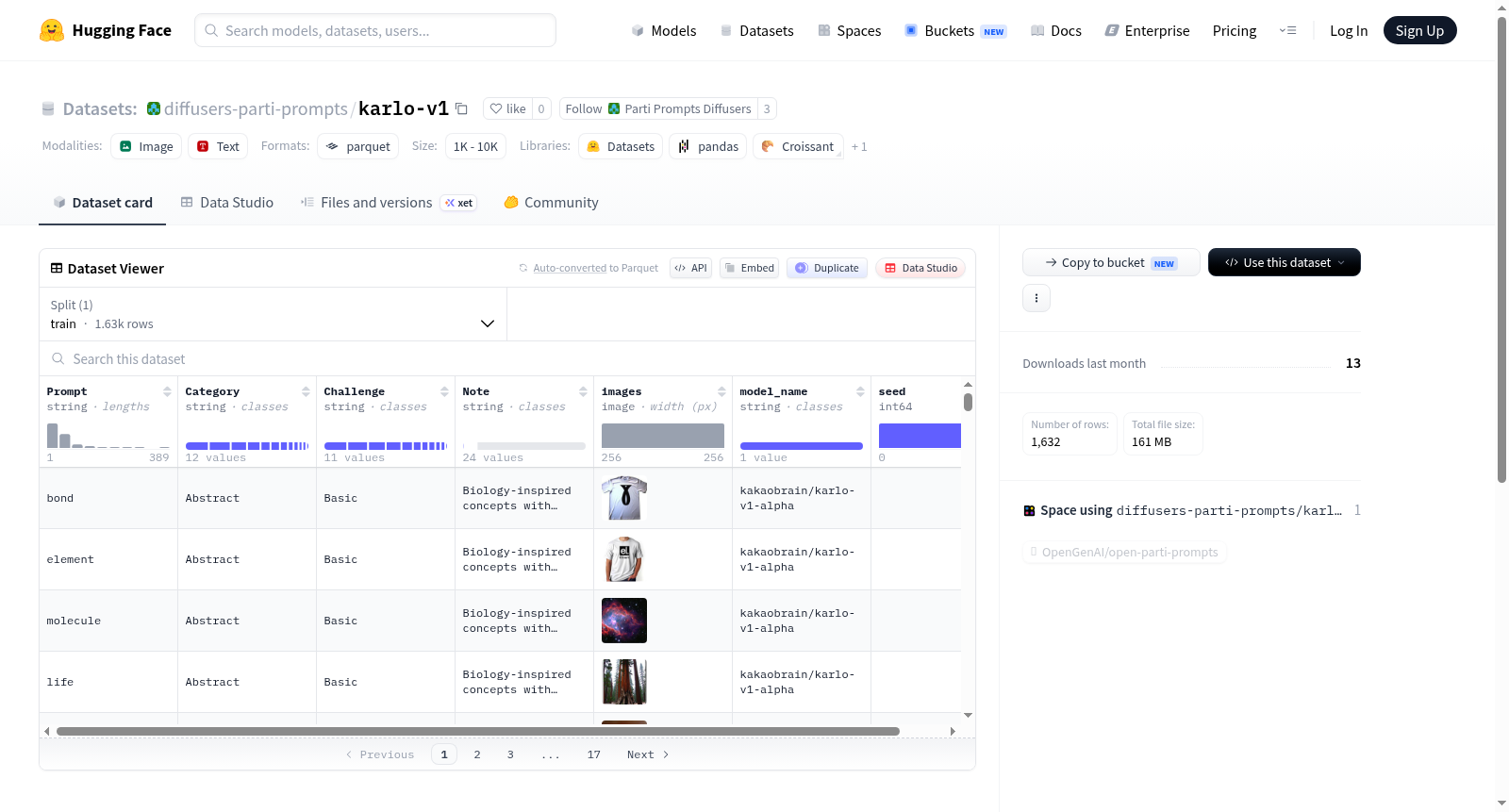Open the Dataset card tab

[103, 202]
